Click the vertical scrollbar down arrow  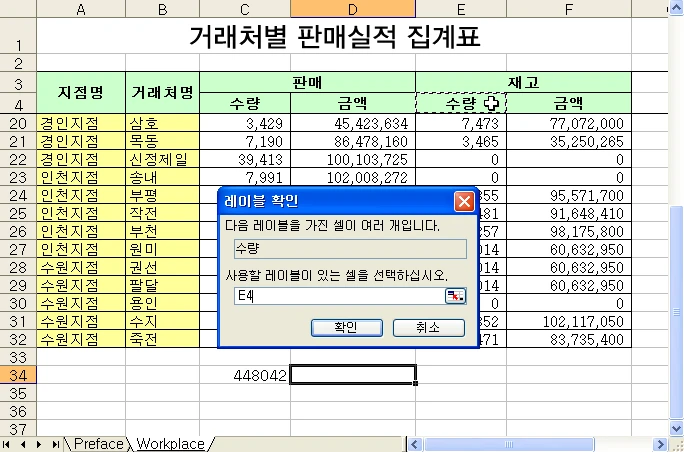[x=676, y=427]
